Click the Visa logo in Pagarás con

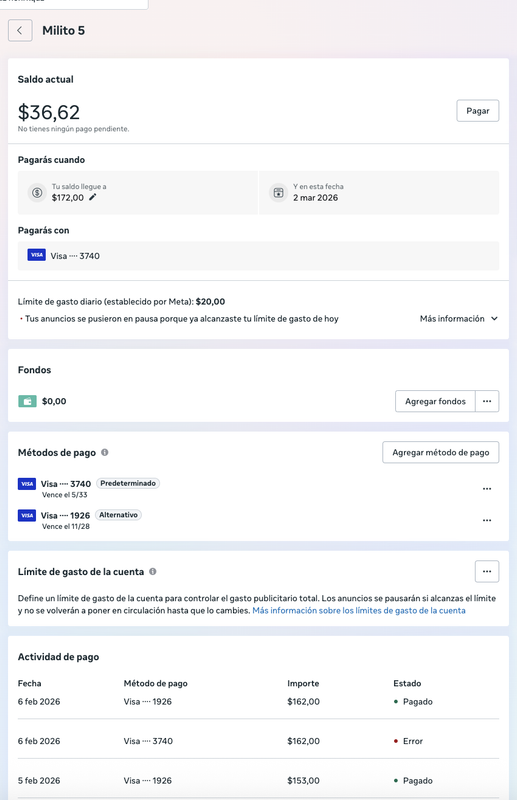point(37,255)
